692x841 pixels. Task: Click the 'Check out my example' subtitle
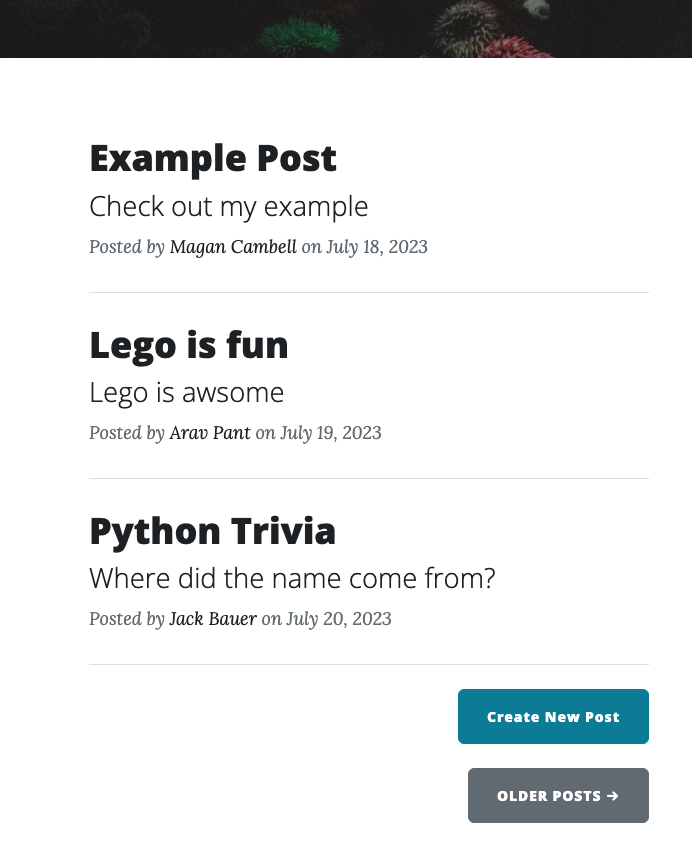tap(229, 207)
